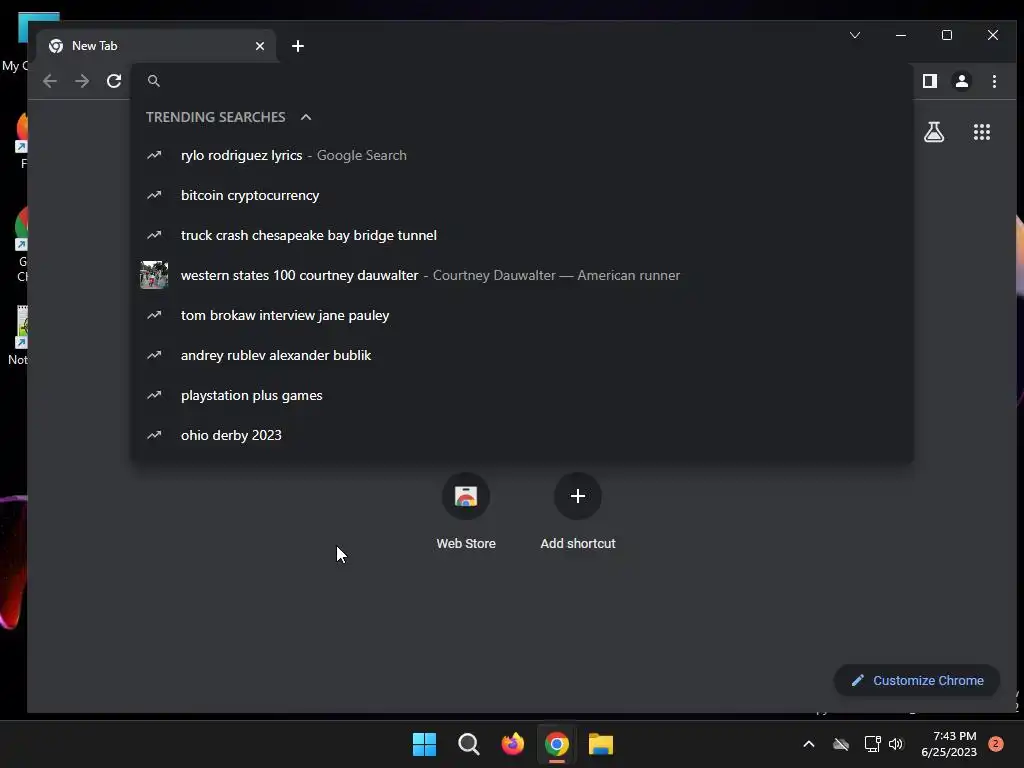The height and width of the screenshot is (768, 1024).
Task: Open Google apps grid
Action: click(982, 132)
